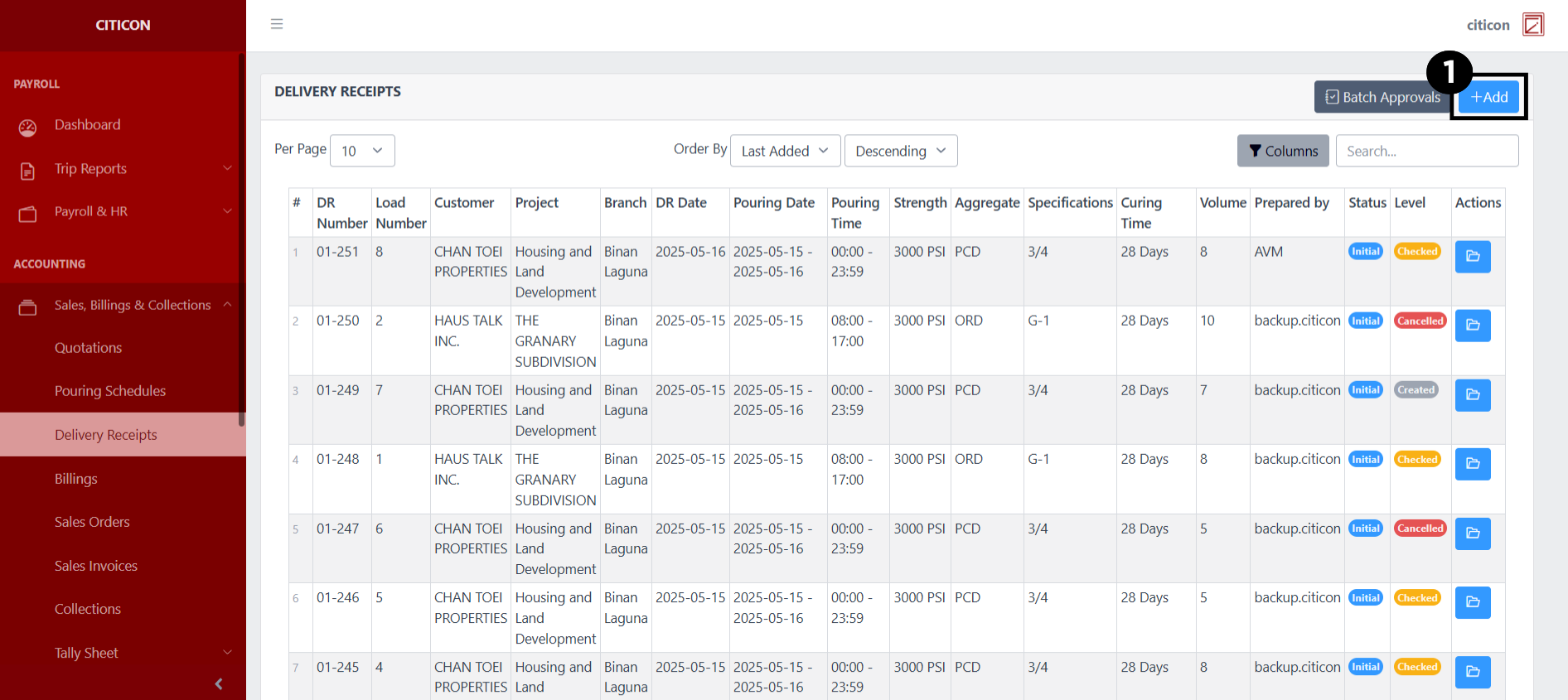The image size is (1568, 700).
Task: Open Batch Approvals
Action: [x=1382, y=97]
